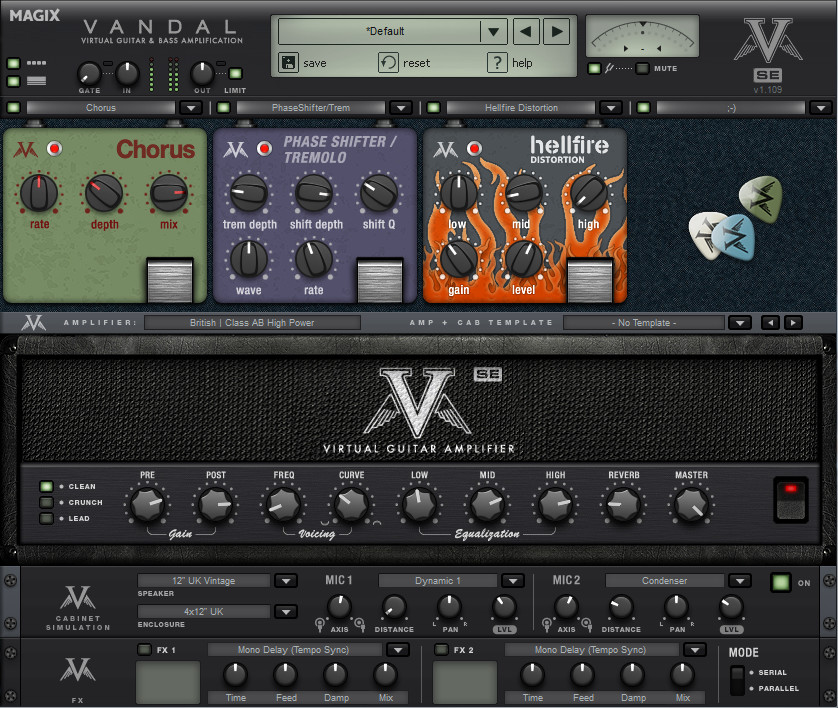Viewport: 838px width, 708px height.
Task: Open help via the question mark icon
Action: click(x=498, y=63)
